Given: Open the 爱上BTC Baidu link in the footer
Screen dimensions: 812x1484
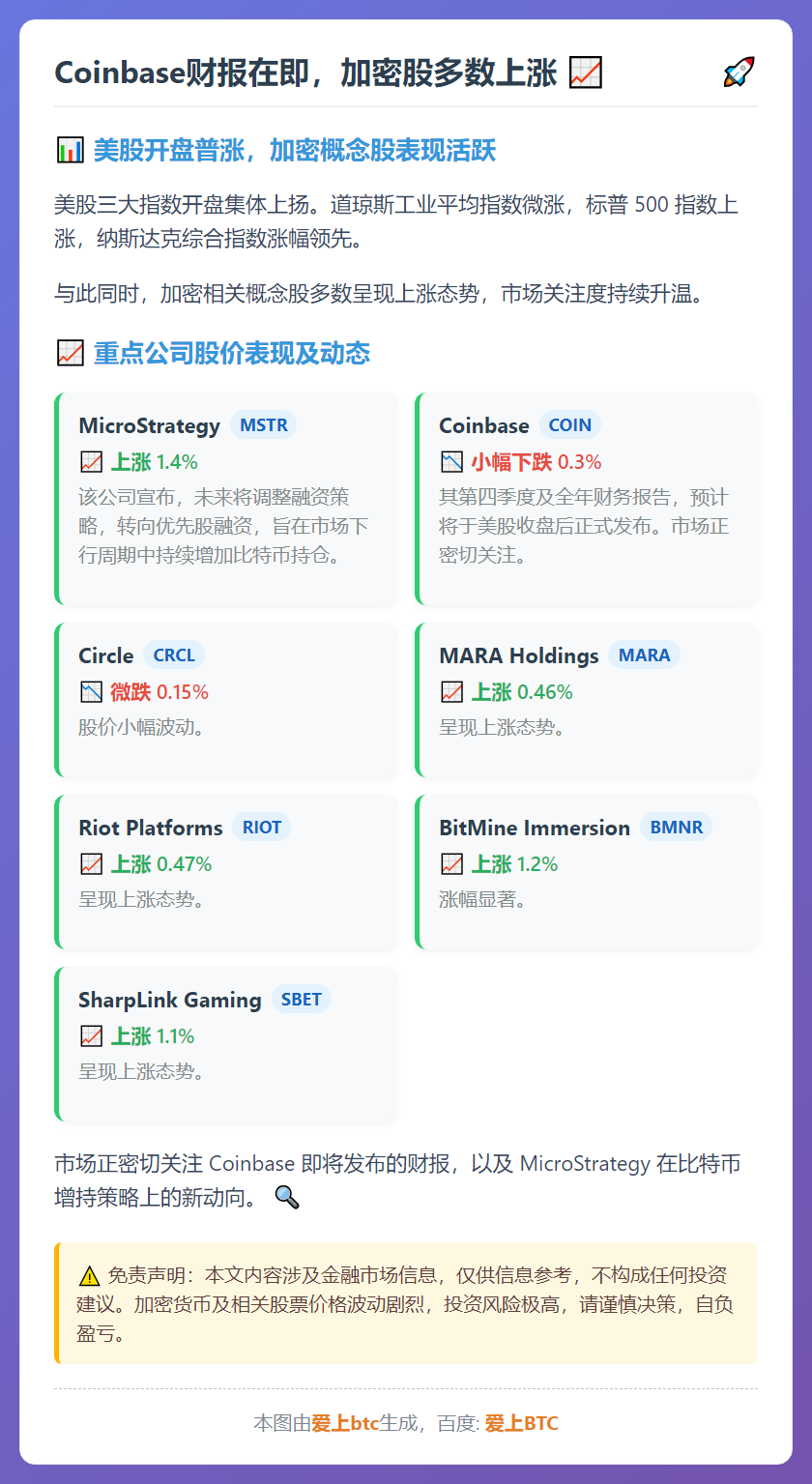Looking at the screenshot, I should tap(521, 1423).
